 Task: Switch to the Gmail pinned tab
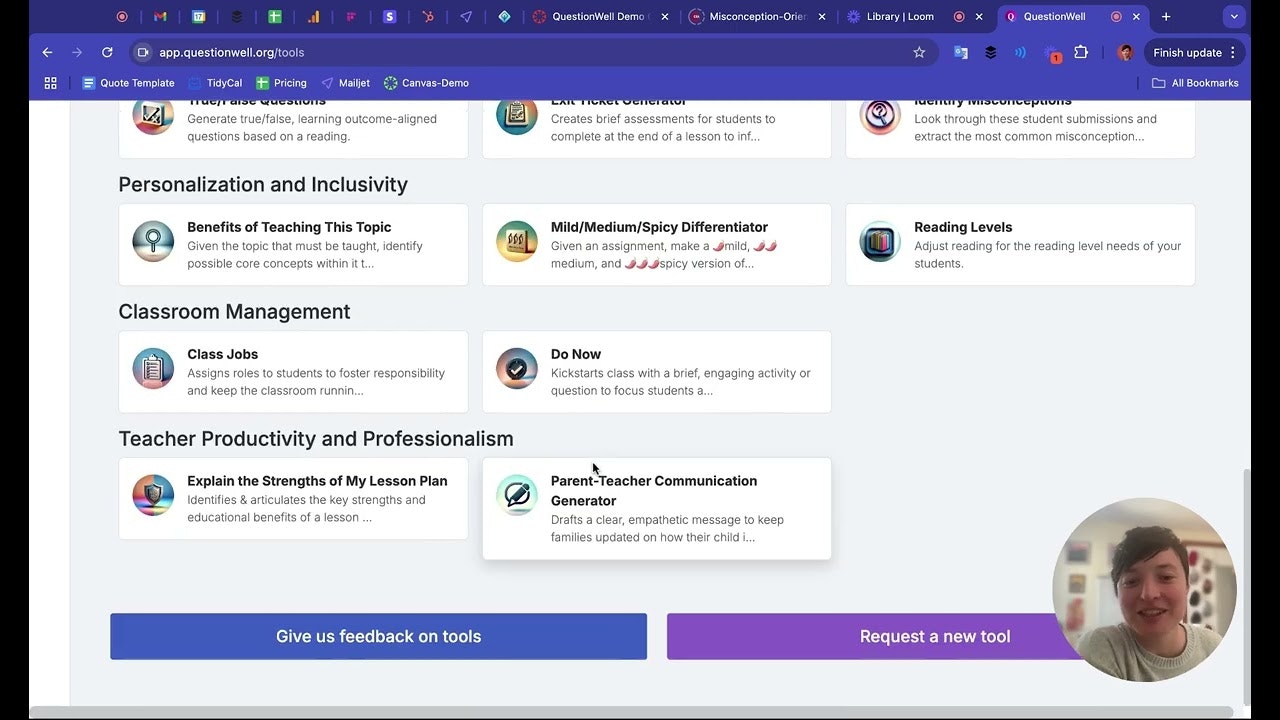(x=160, y=17)
